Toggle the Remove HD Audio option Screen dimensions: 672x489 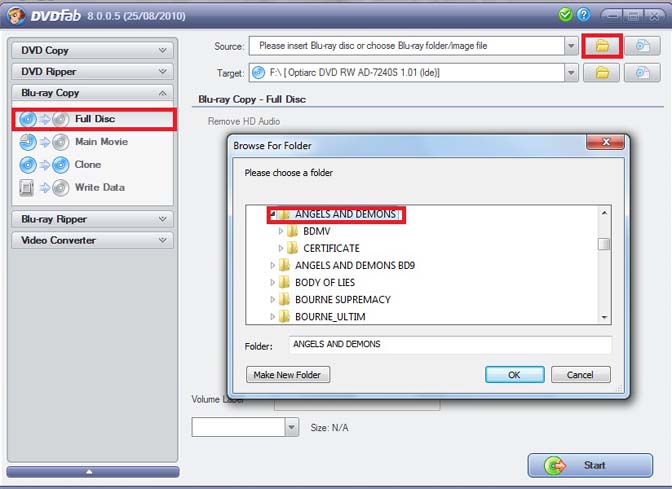[243, 122]
